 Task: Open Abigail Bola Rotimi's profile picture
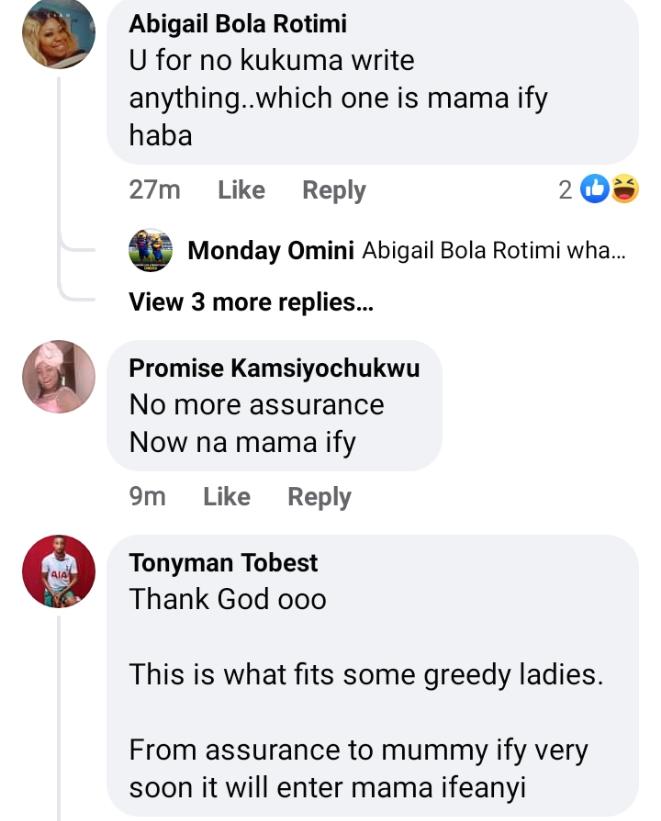[58, 33]
